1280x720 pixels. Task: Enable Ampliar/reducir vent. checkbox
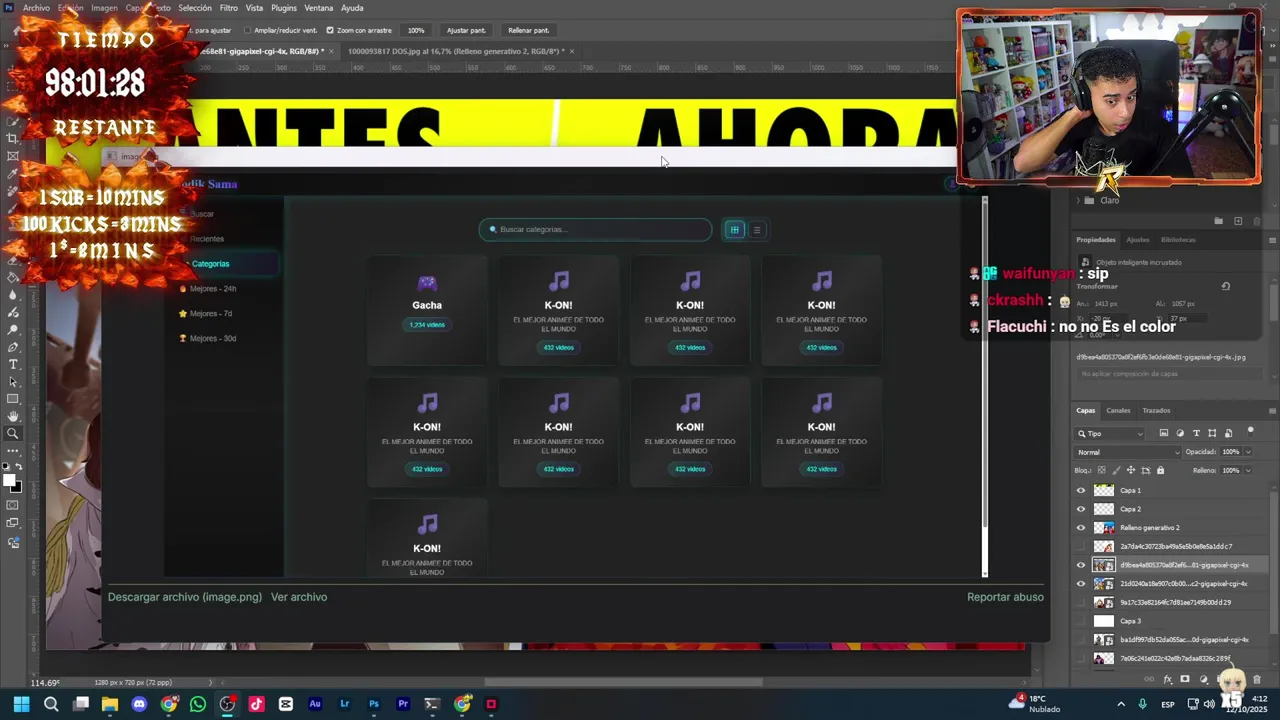247,30
